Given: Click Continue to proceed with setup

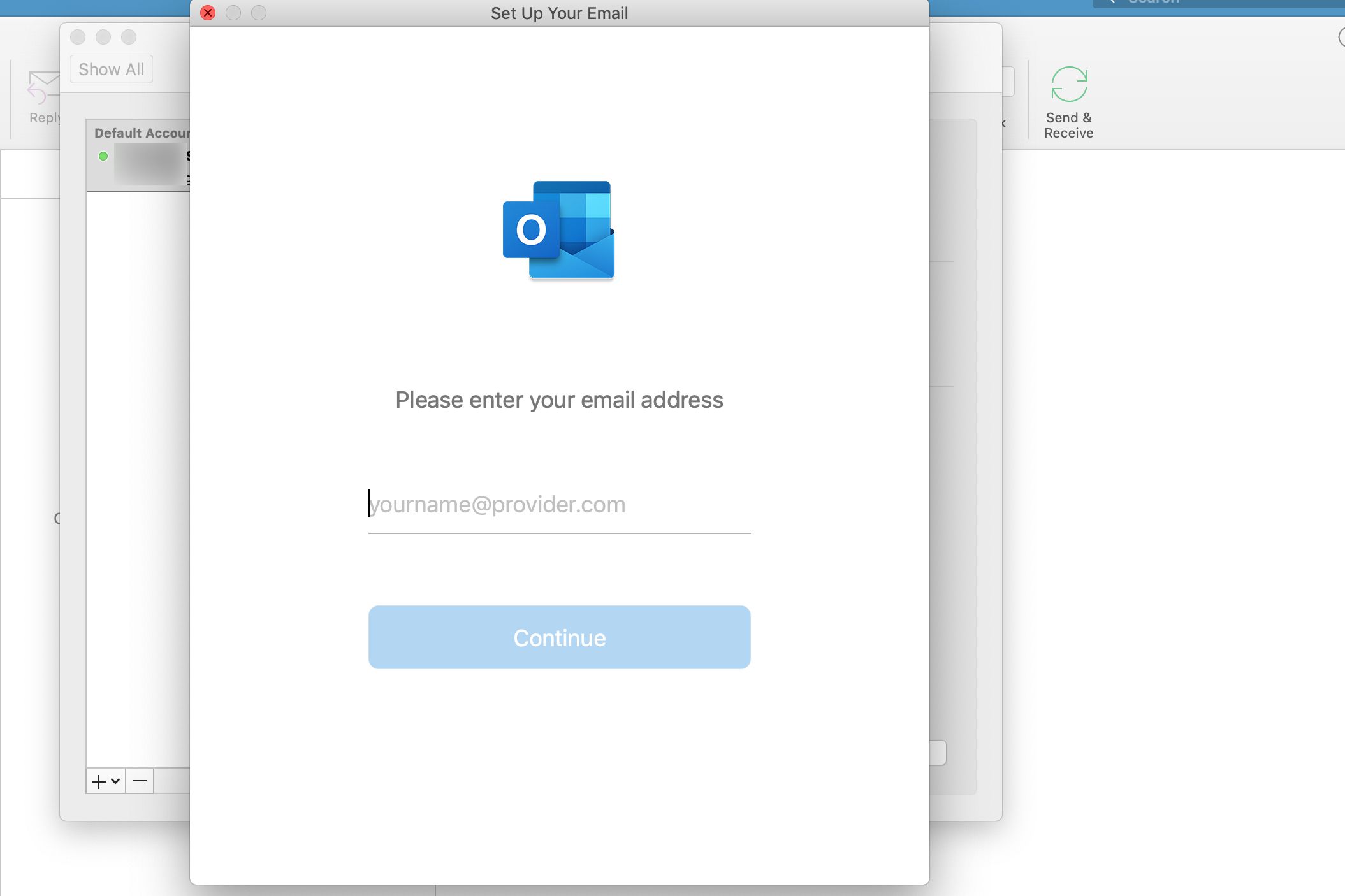Looking at the screenshot, I should pyautogui.click(x=559, y=637).
